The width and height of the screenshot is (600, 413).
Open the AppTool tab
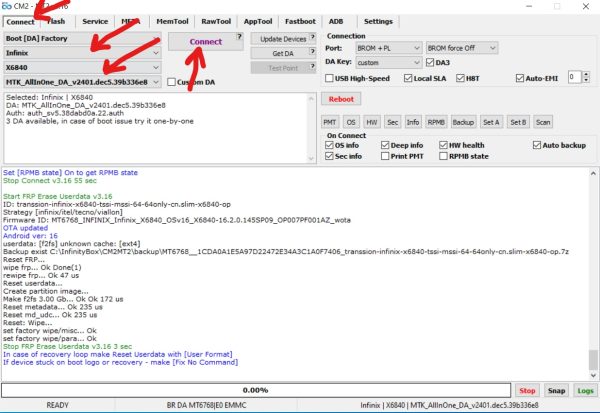coord(258,21)
